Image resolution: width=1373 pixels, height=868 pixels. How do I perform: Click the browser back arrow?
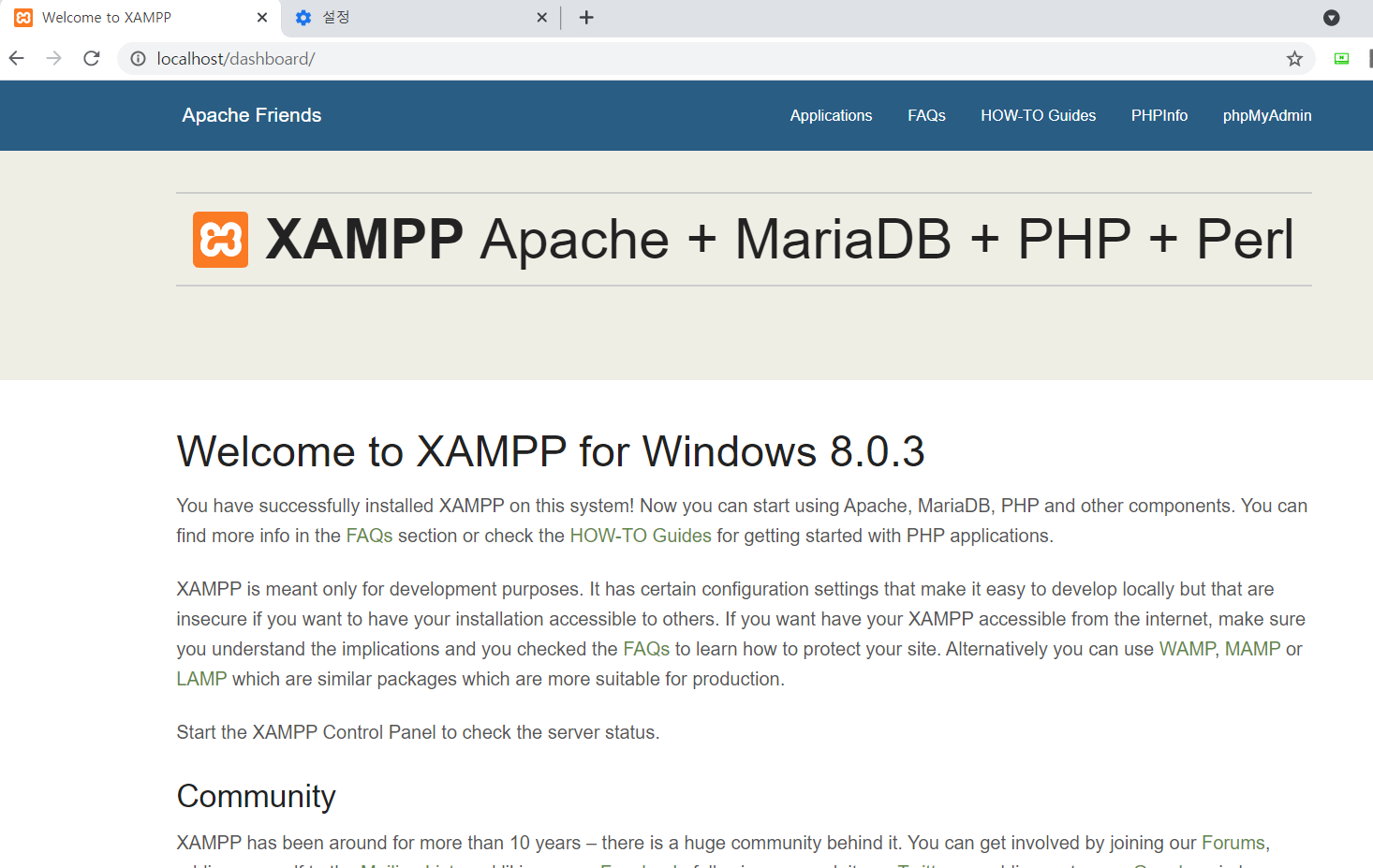(x=16, y=58)
